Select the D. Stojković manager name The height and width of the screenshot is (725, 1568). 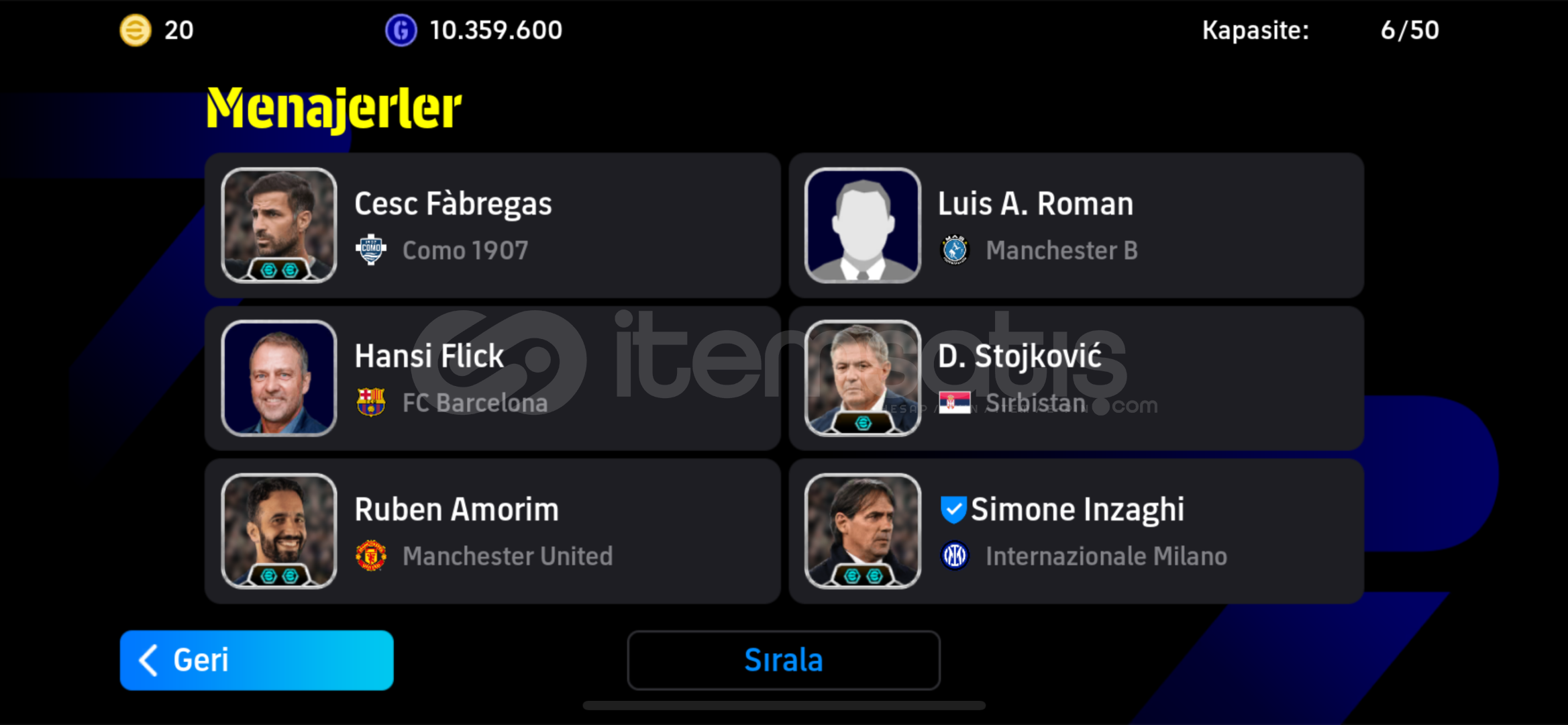(1020, 356)
